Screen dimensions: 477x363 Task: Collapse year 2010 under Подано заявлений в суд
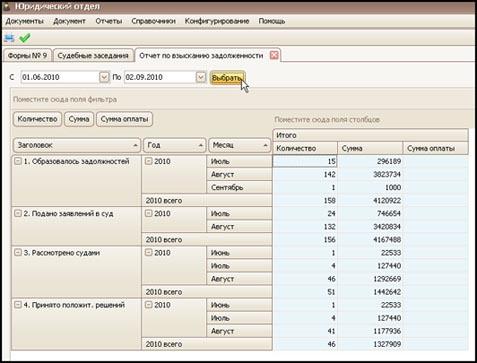[149, 213]
